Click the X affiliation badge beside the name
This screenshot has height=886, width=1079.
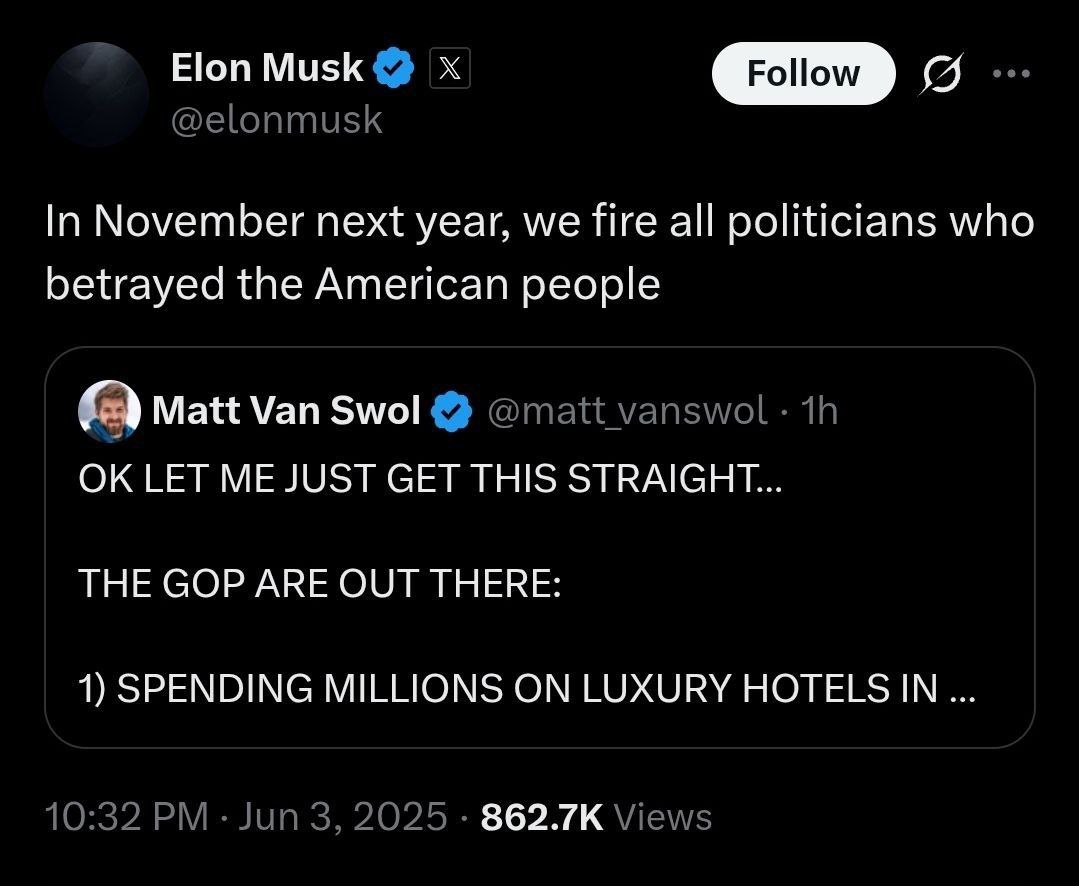click(449, 69)
